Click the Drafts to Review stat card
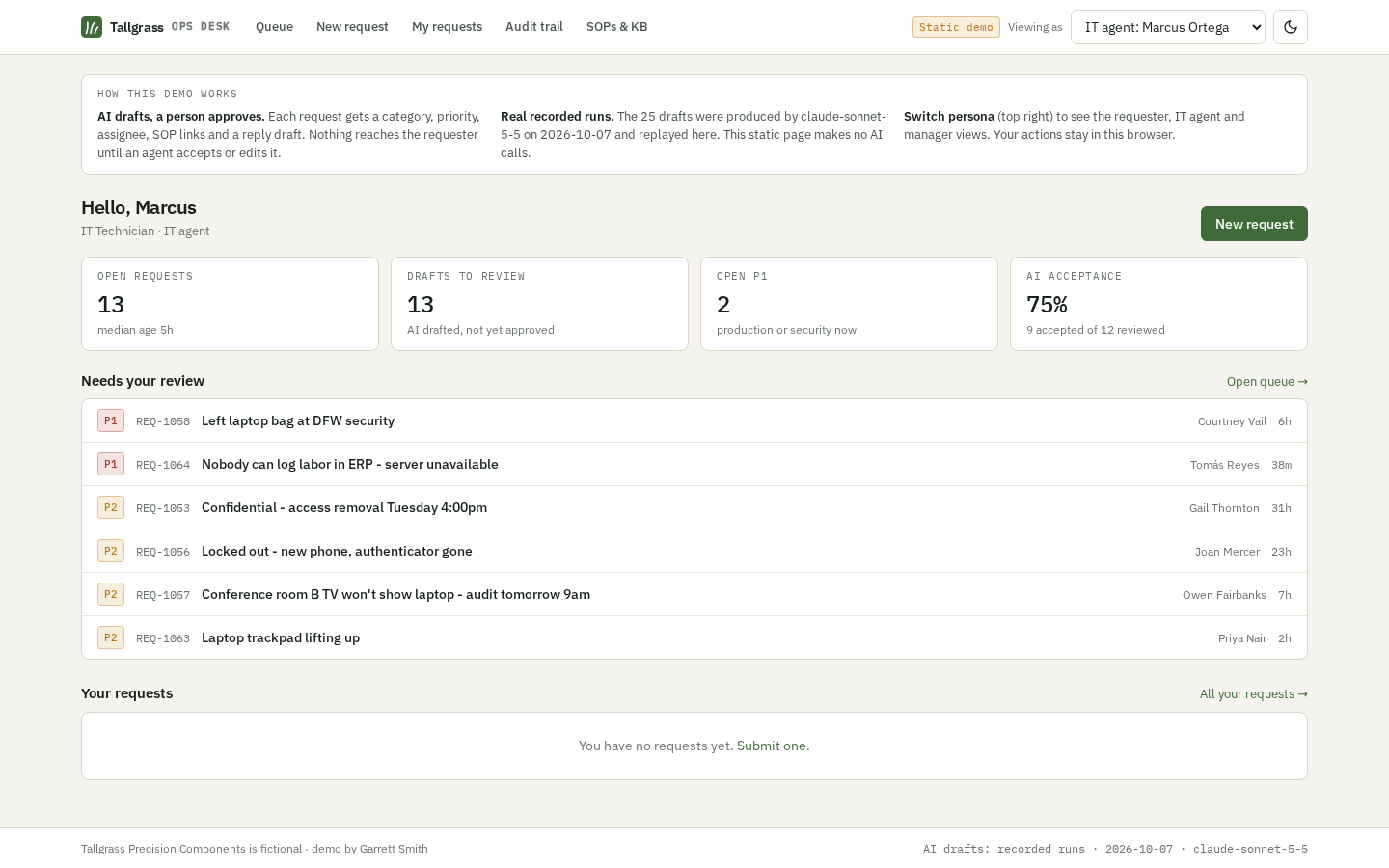The height and width of the screenshot is (868, 1389). point(539,304)
